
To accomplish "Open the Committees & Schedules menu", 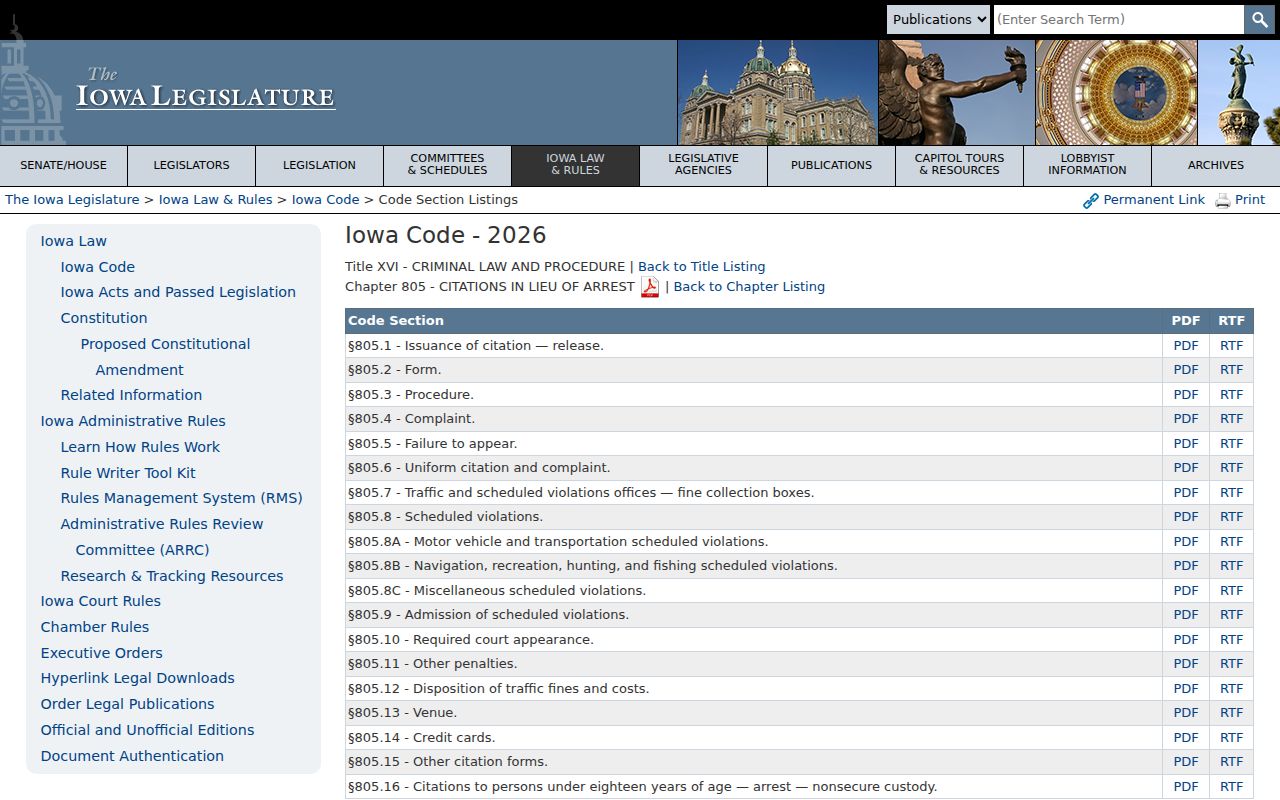I will coord(448,166).
